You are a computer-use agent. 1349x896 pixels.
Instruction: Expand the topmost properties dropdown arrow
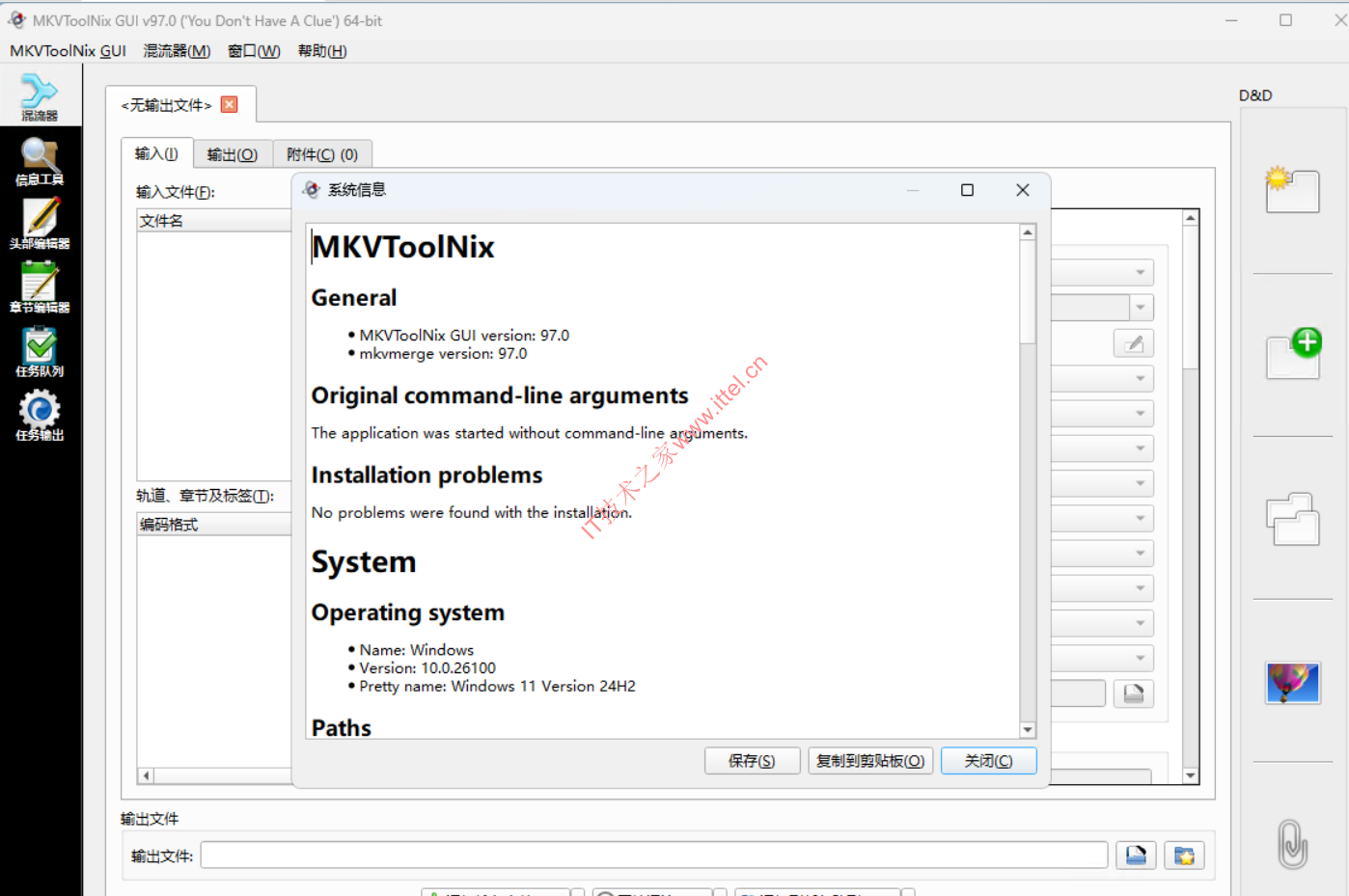[x=1140, y=273]
